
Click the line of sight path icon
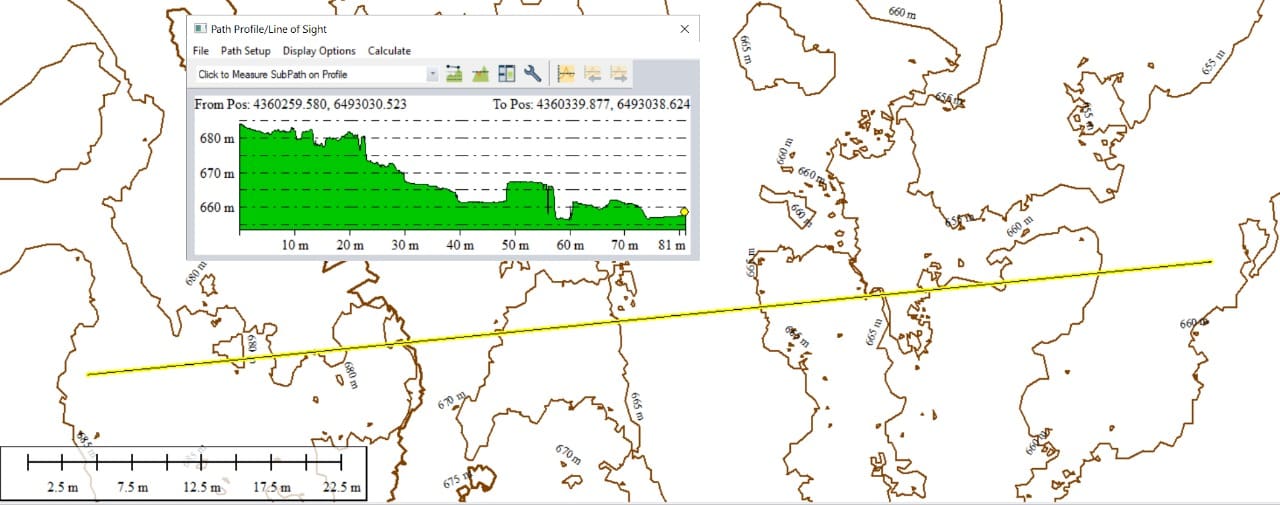coord(455,74)
